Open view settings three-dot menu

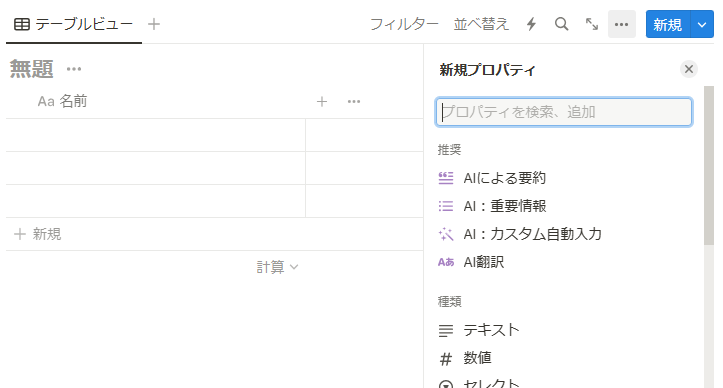pyautogui.click(x=622, y=24)
